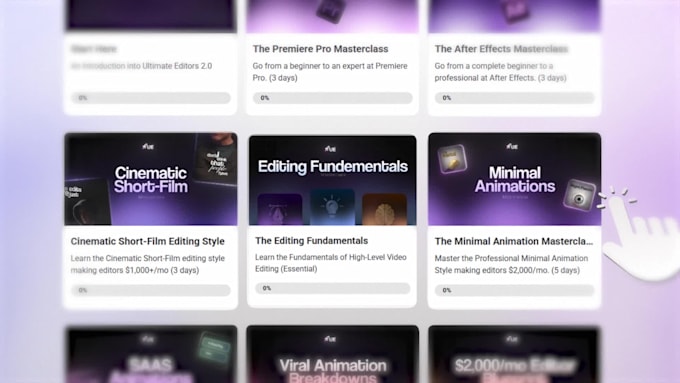Click the Premiere Pro cube icon on thumbnail

pos(331,11)
